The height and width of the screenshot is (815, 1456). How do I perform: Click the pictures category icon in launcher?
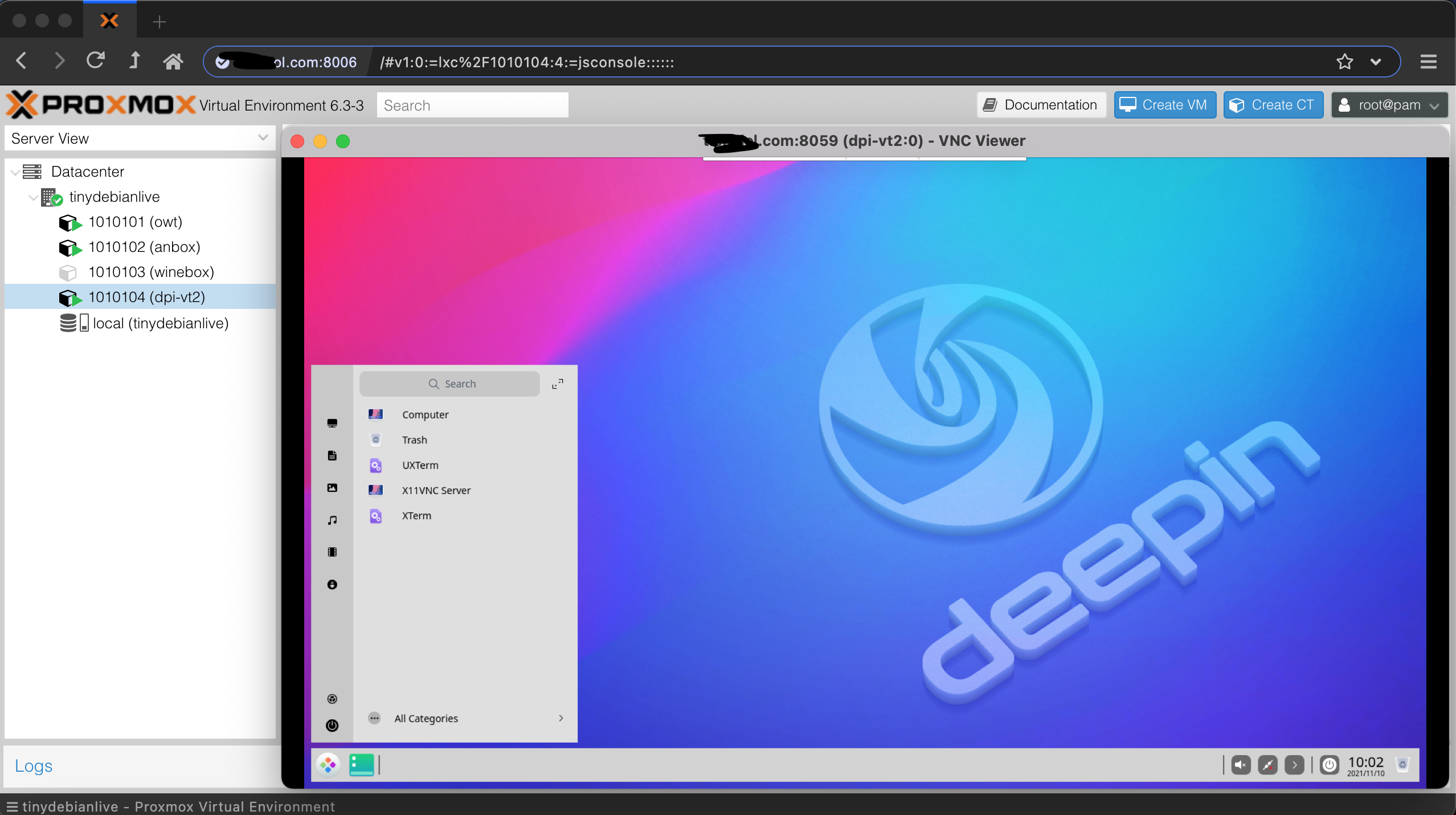(332, 488)
